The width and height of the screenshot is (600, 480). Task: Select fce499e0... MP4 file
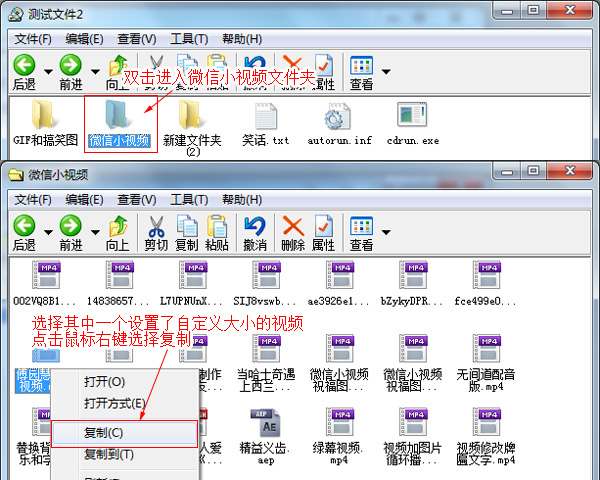pyautogui.click(x=486, y=283)
